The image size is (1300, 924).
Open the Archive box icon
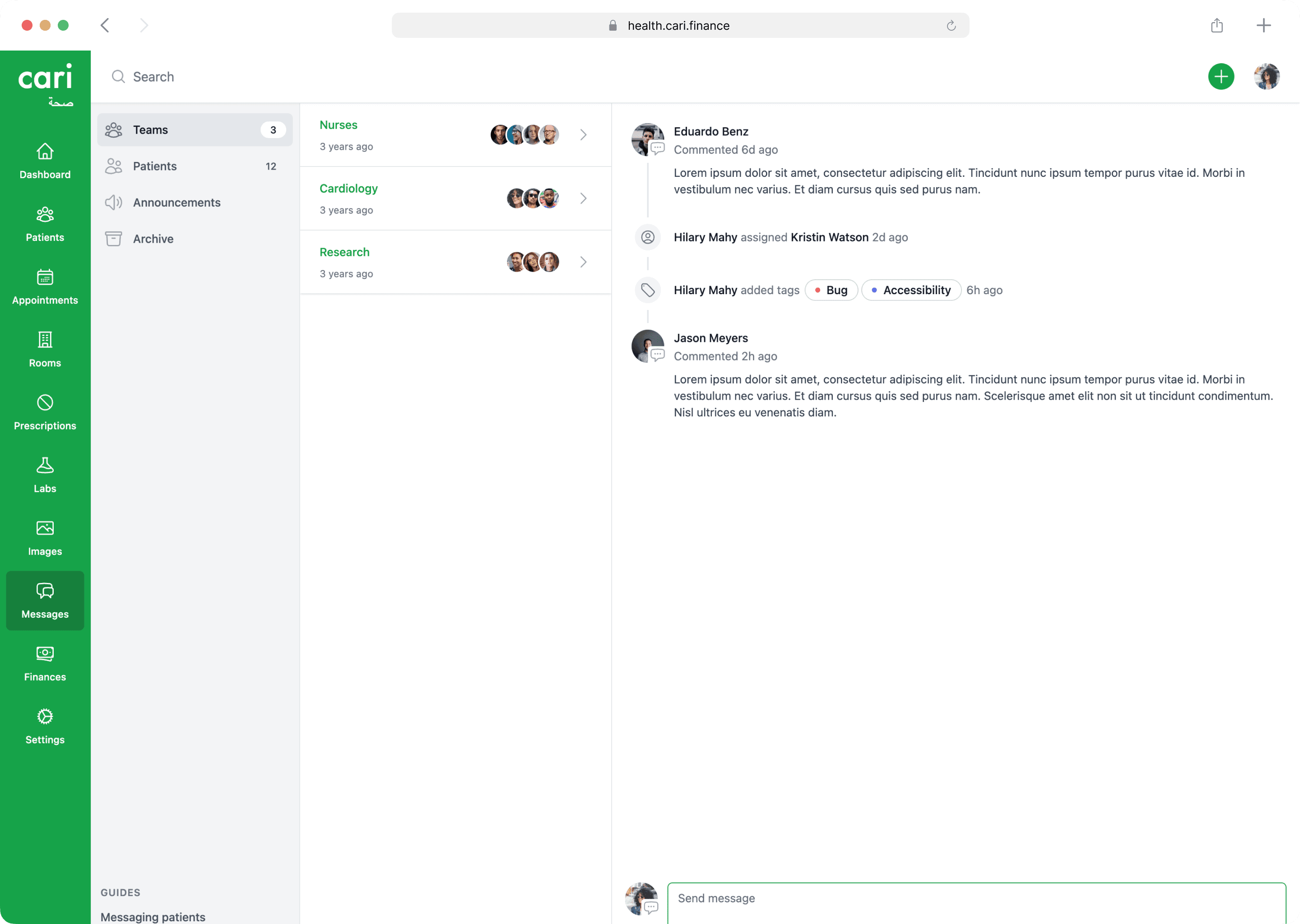click(114, 238)
